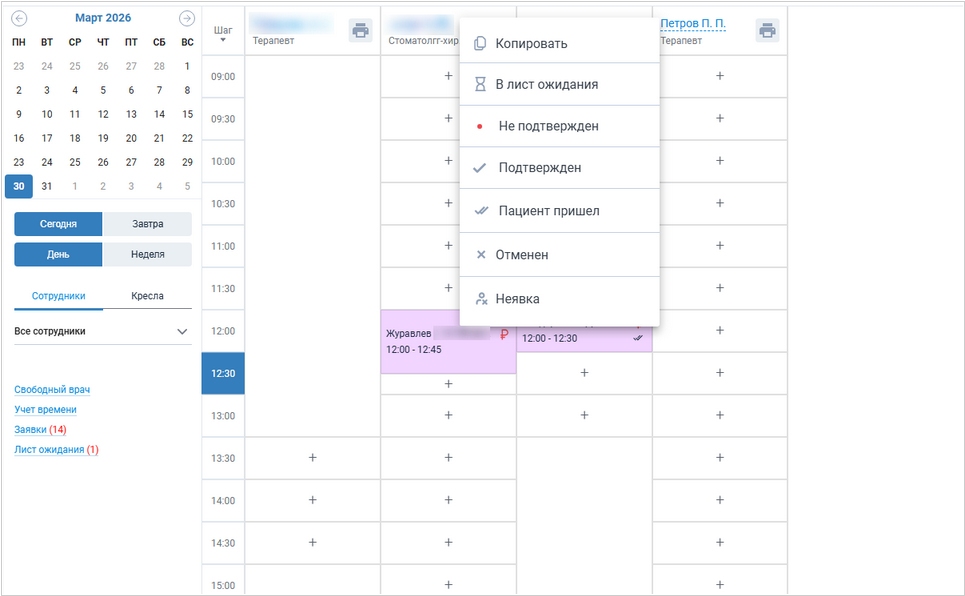Select the День view toggle

(x=58, y=254)
